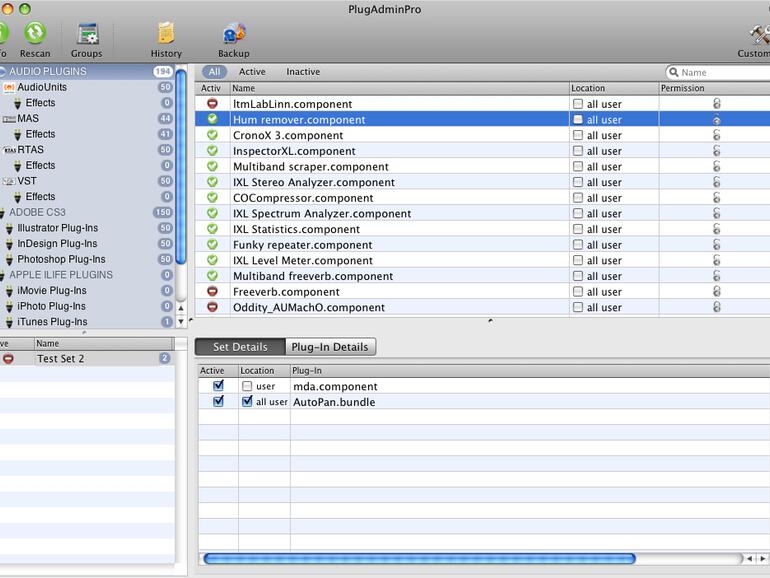
Task: Click the red status icon for Freeverb.component
Action: click(x=212, y=292)
